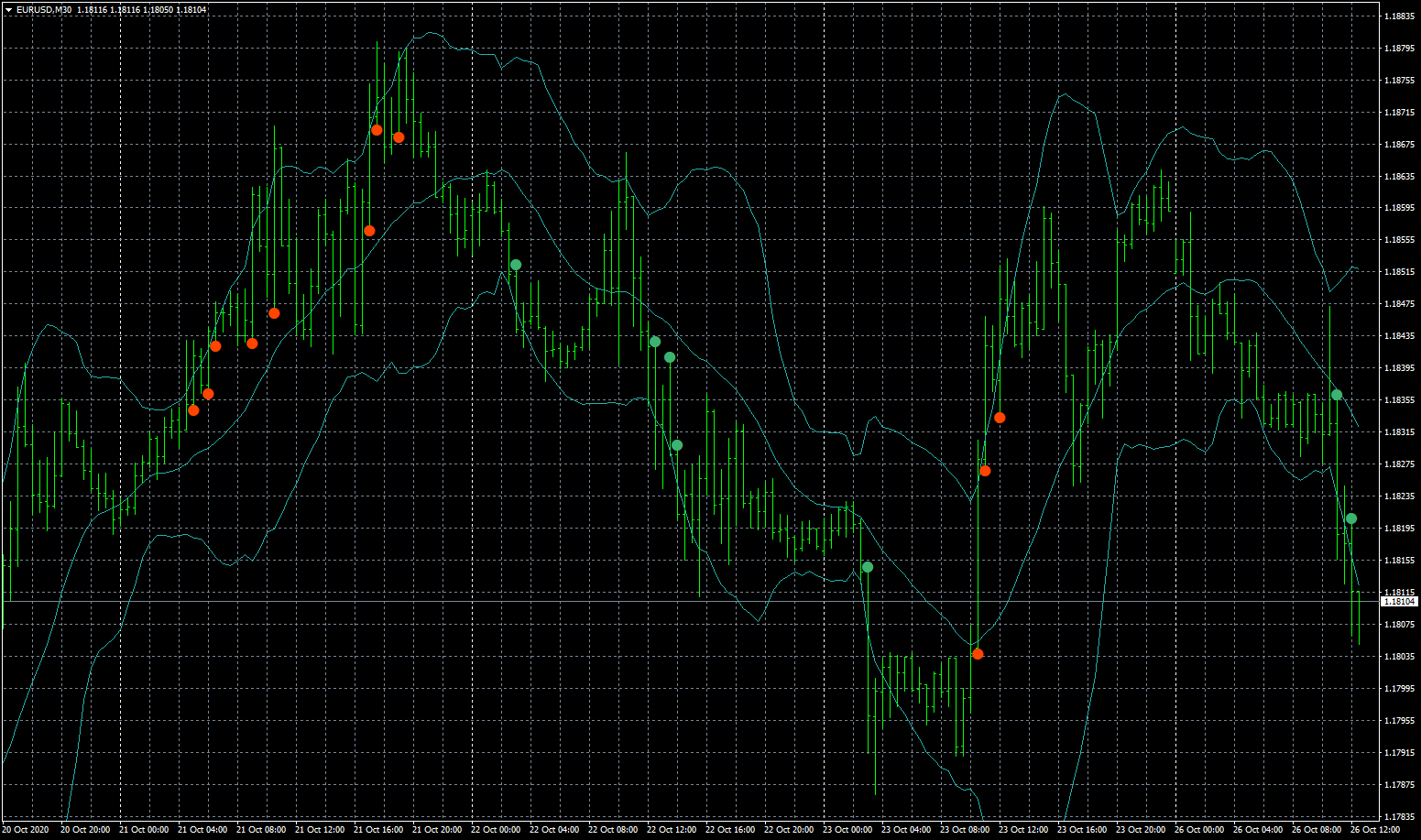Click time axis label 20 Oct 20:00

tap(85, 830)
